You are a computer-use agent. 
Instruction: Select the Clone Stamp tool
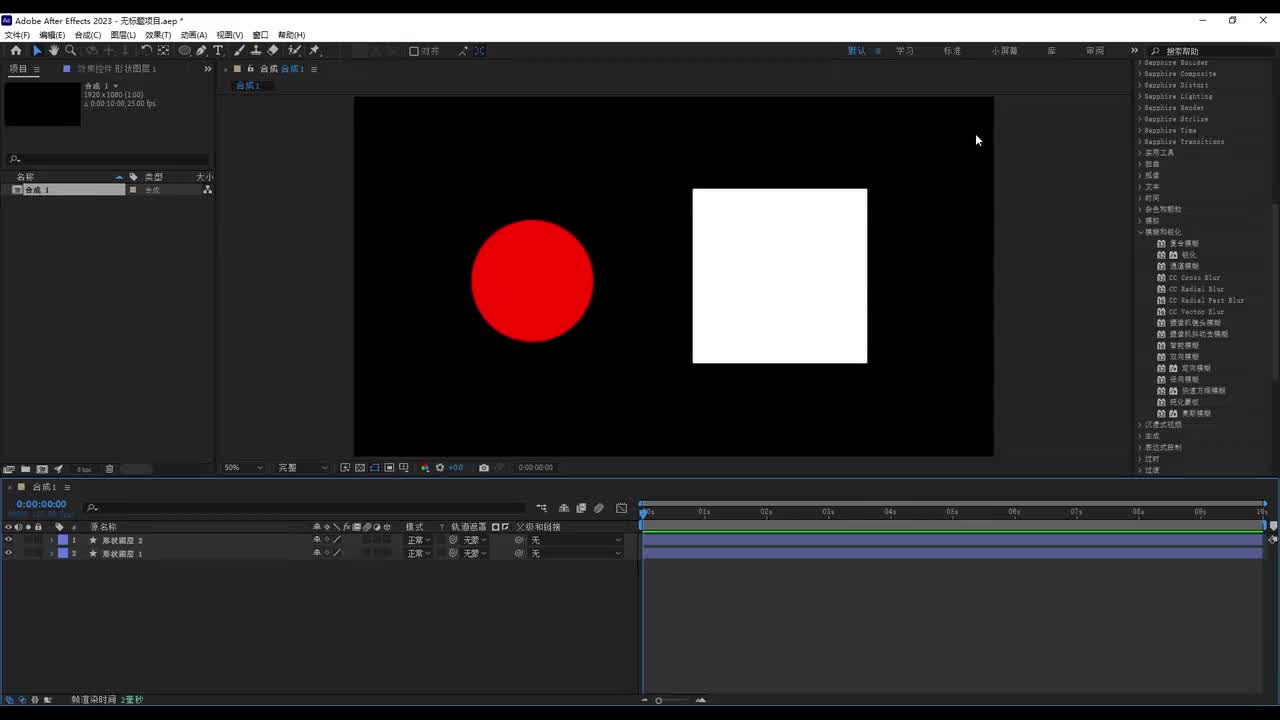[256, 50]
